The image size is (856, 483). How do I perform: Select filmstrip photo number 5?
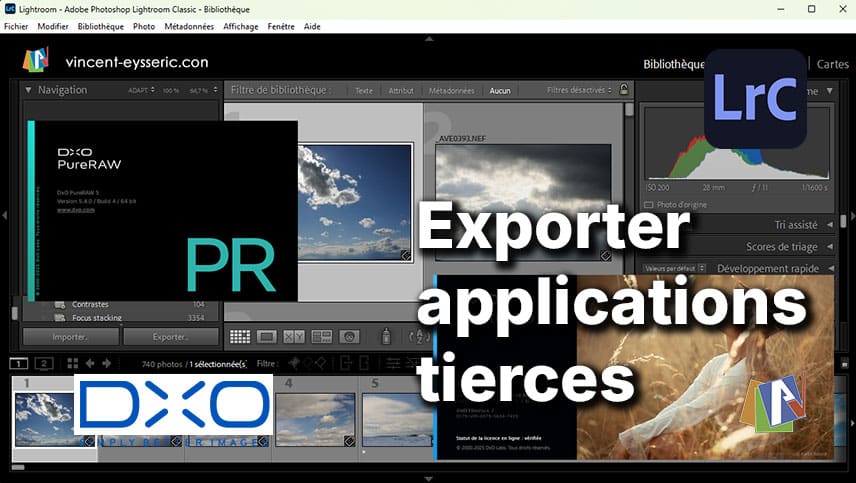click(x=397, y=419)
